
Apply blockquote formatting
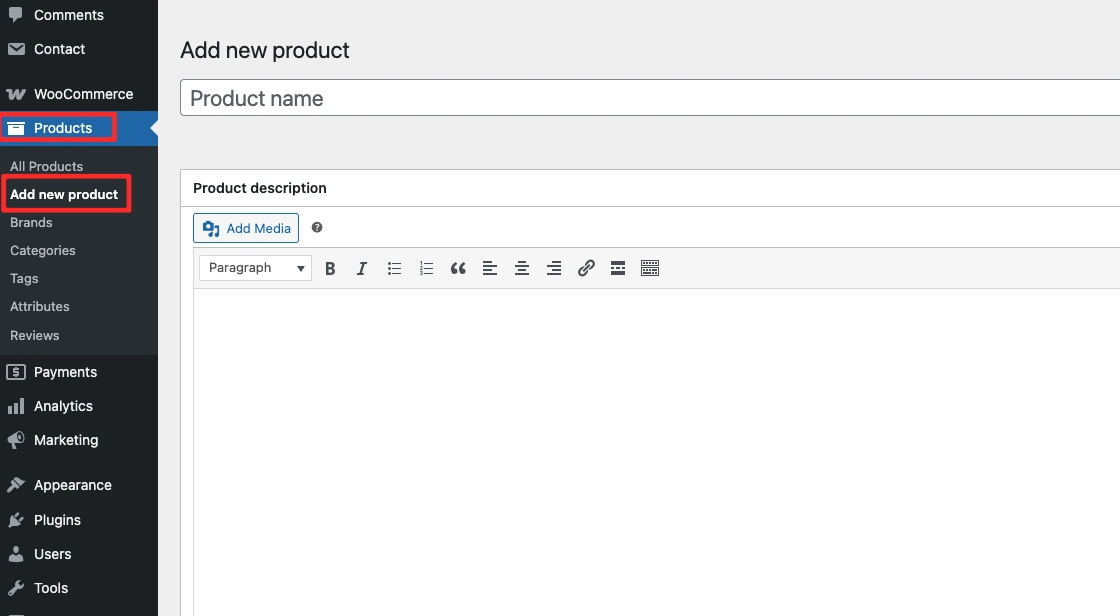click(x=458, y=268)
